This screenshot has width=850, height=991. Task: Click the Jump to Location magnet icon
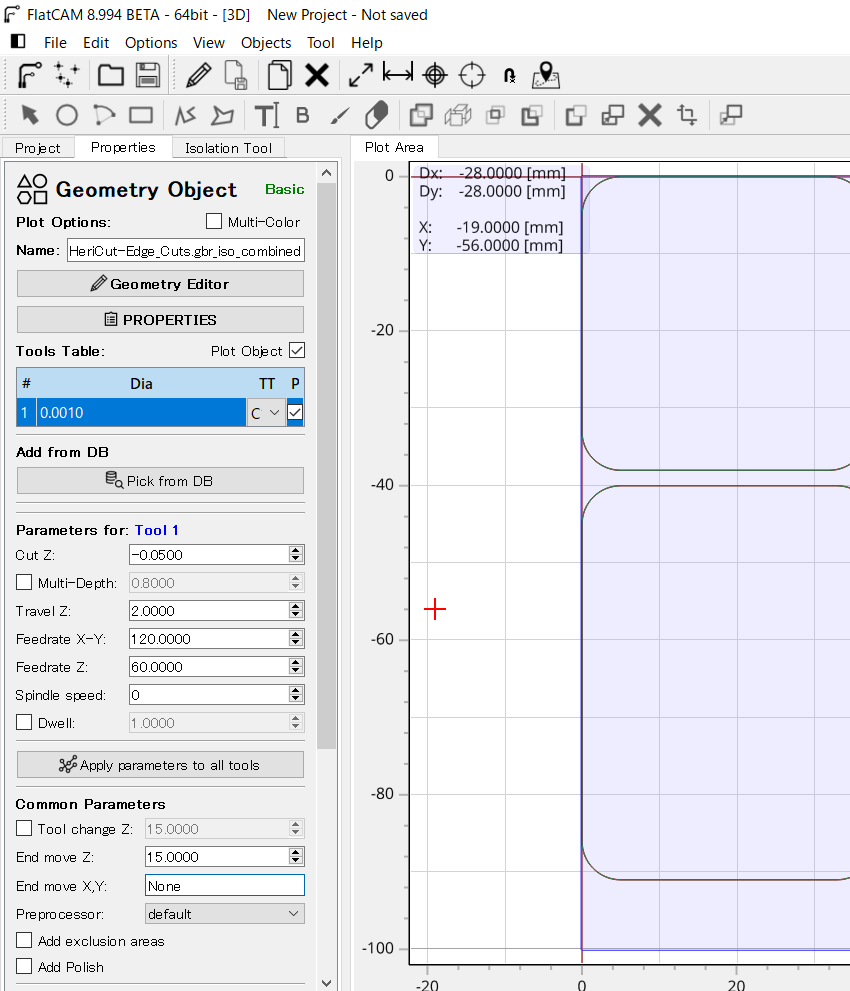[x=509, y=76]
